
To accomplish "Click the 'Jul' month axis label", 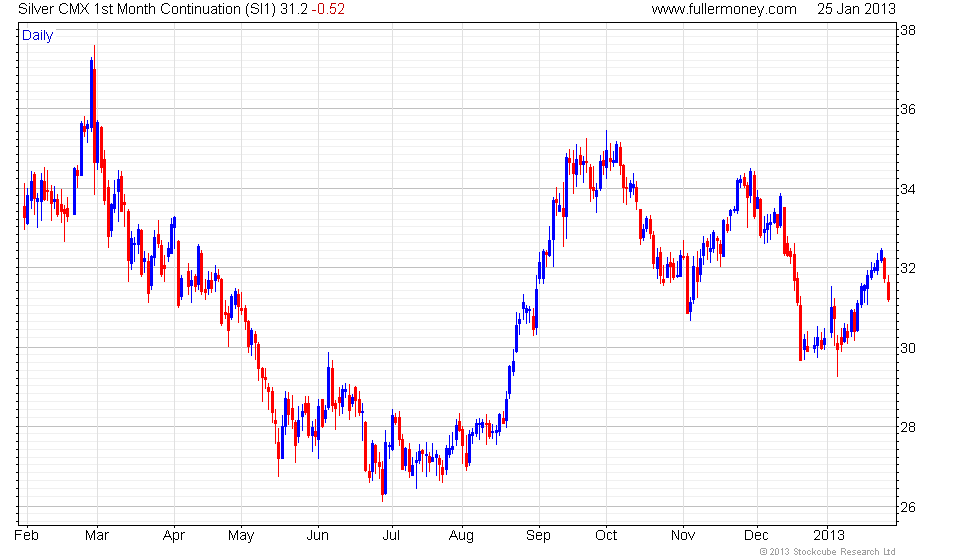I will tap(391, 536).
